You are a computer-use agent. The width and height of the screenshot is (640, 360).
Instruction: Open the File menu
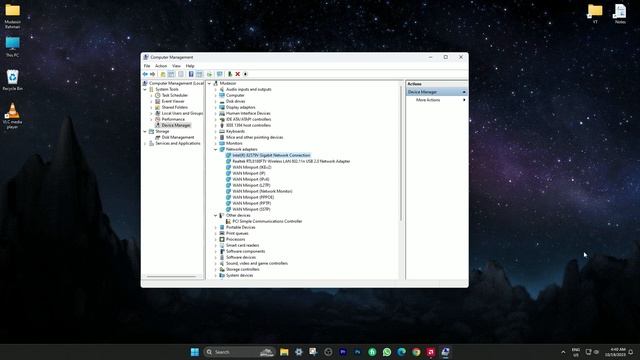click(147, 66)
